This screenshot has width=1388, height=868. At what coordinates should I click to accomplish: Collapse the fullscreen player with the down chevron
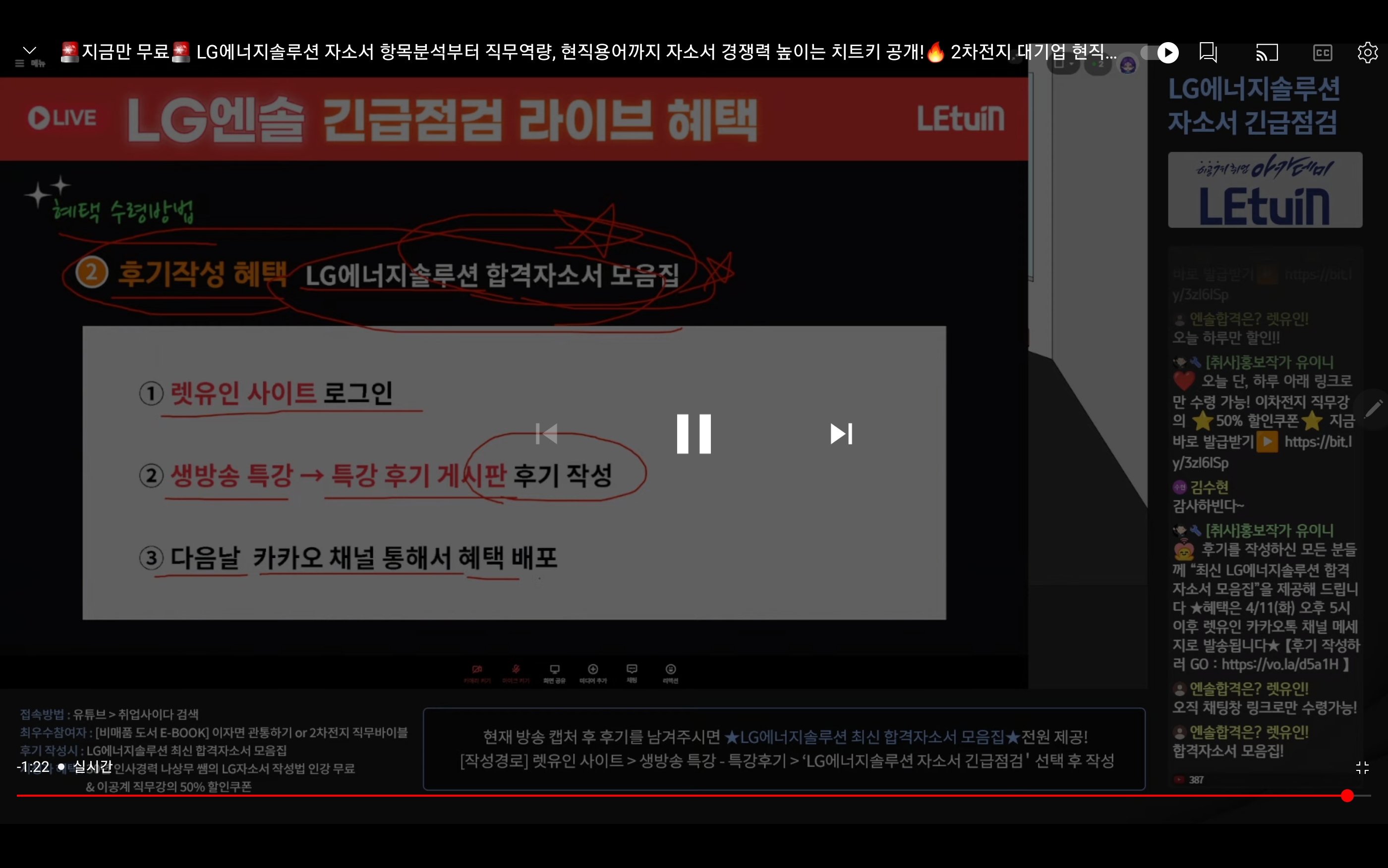point(30,51)
